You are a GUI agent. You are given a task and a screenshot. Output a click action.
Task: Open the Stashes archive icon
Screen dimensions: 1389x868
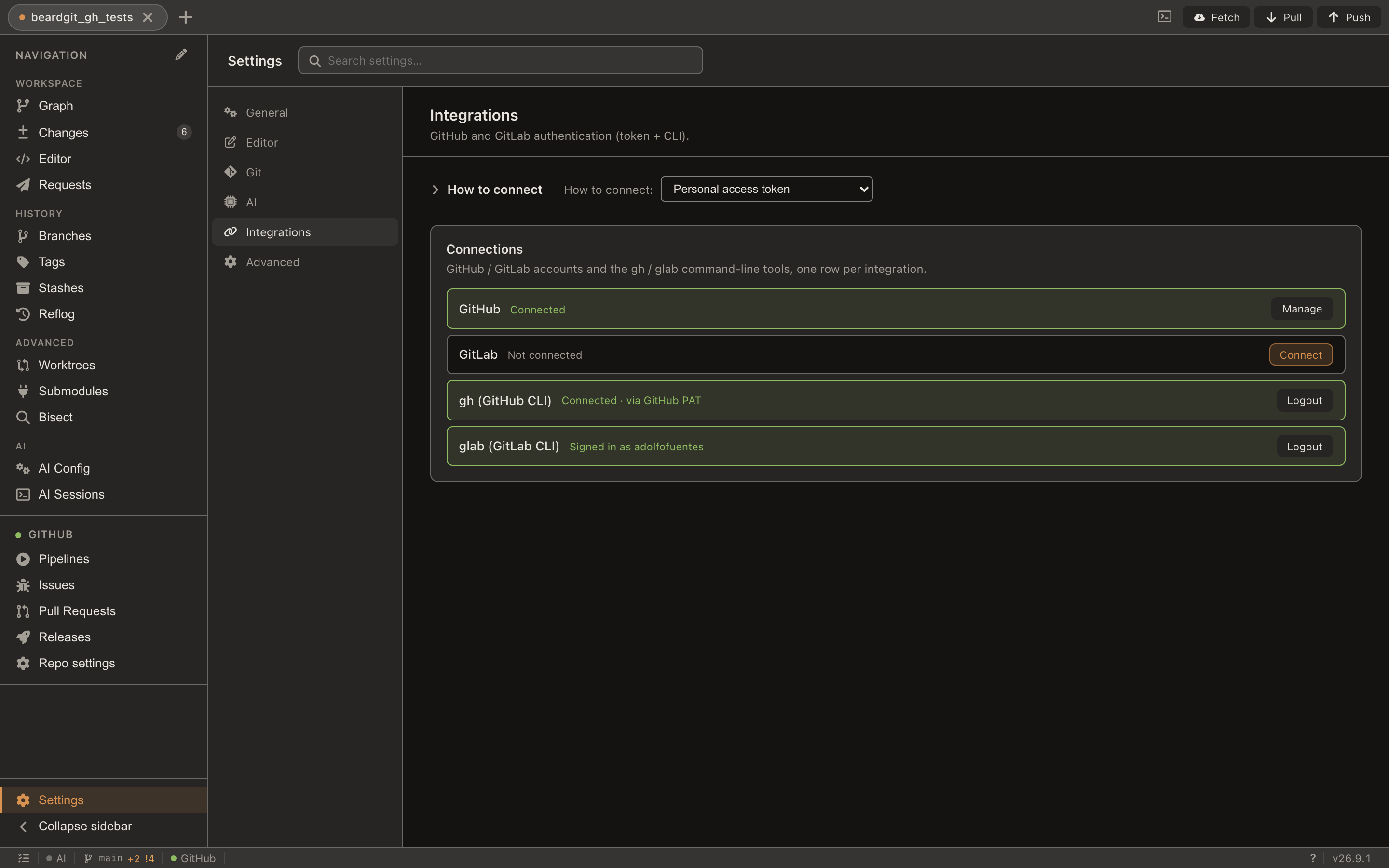pos(23,287)
